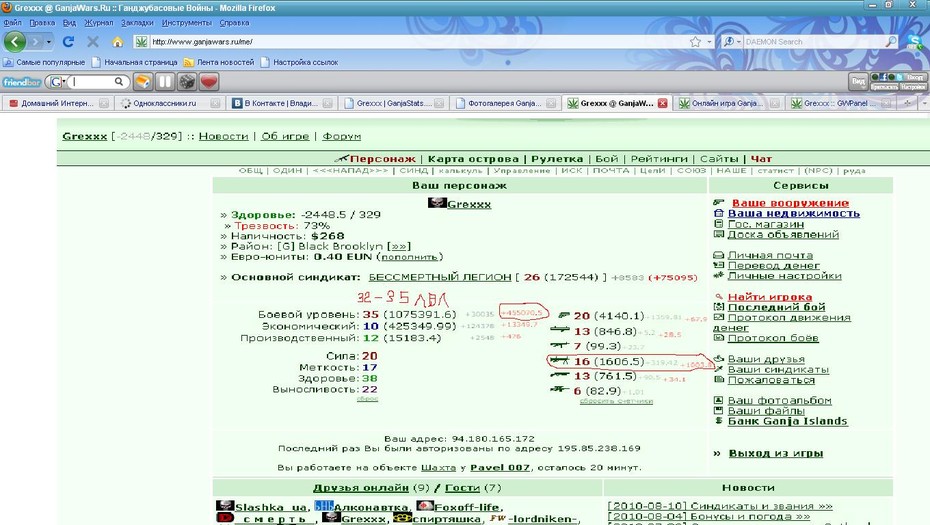The height and width of the screenshot is (525, 930).
Task: Go back with the green arrow
Action: point(14,42)
